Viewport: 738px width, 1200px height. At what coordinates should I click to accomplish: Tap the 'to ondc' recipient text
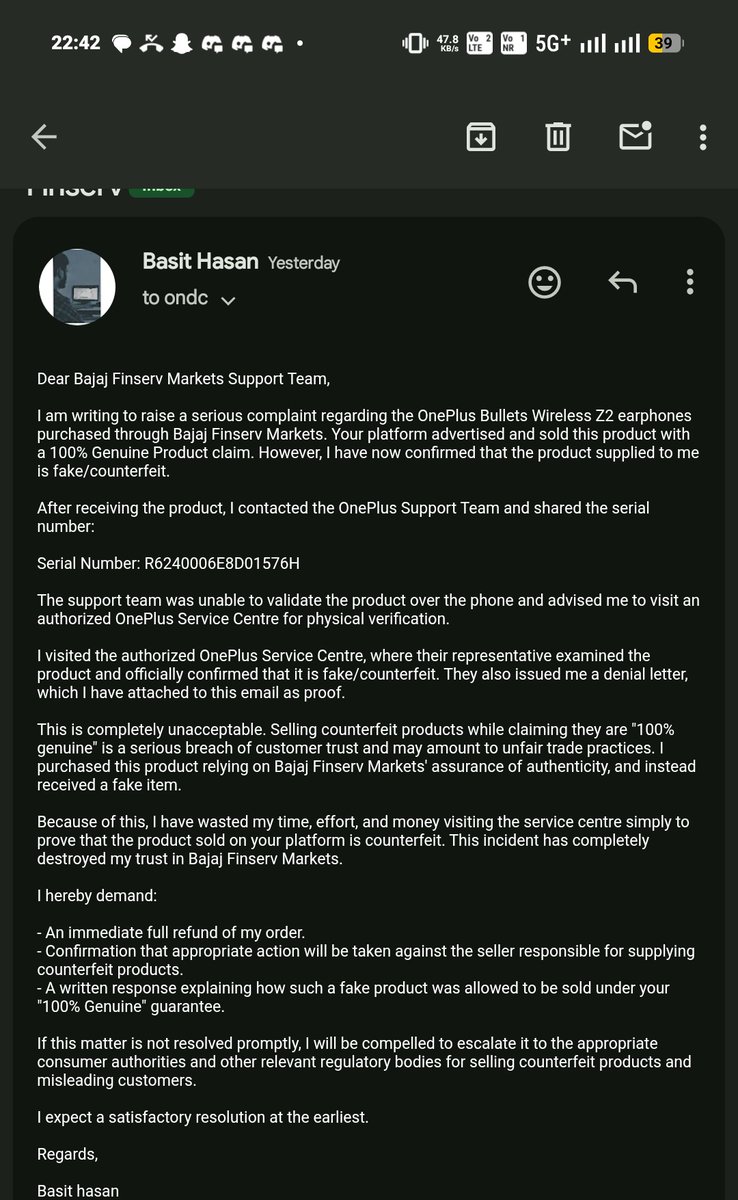(x=175, y=298)
